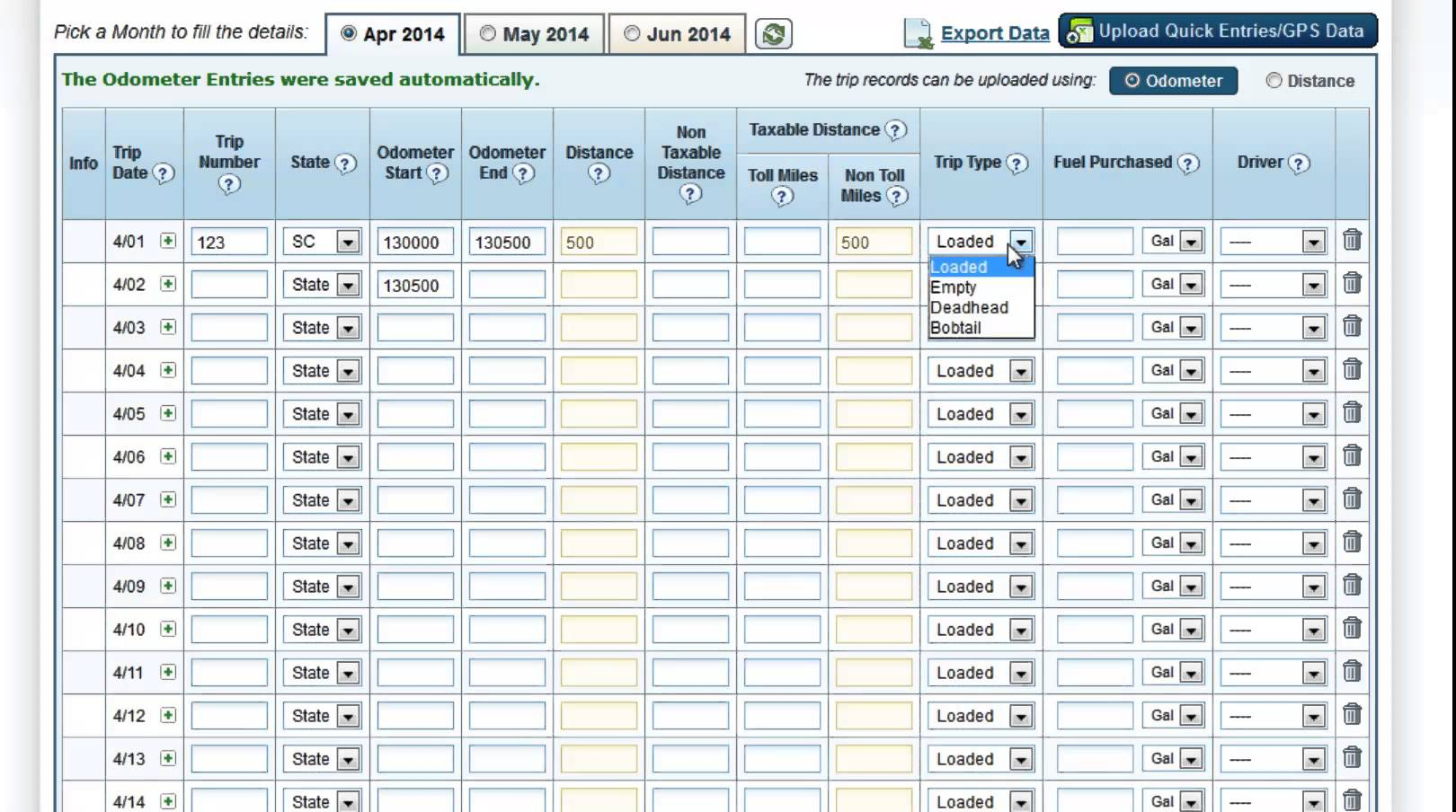Screen dimensions: 1456x812
Task: Add a trip with 4/08 plus icon
Action: (168, 543)
